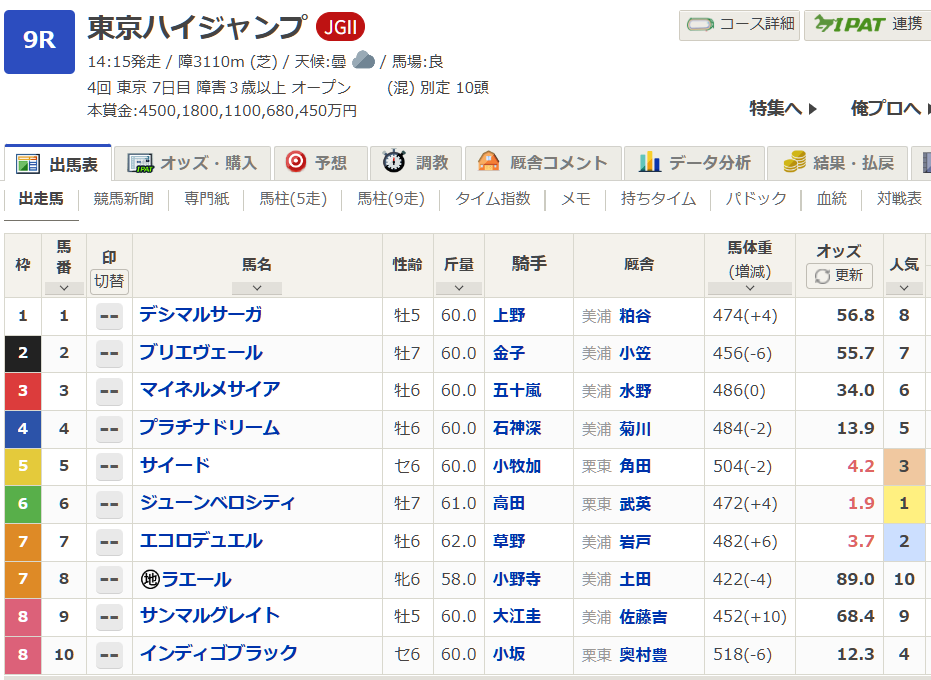This screenshot has width=931, height=680.
Task: Click the yellow frame 5 color cell
Action: point(23,466)
